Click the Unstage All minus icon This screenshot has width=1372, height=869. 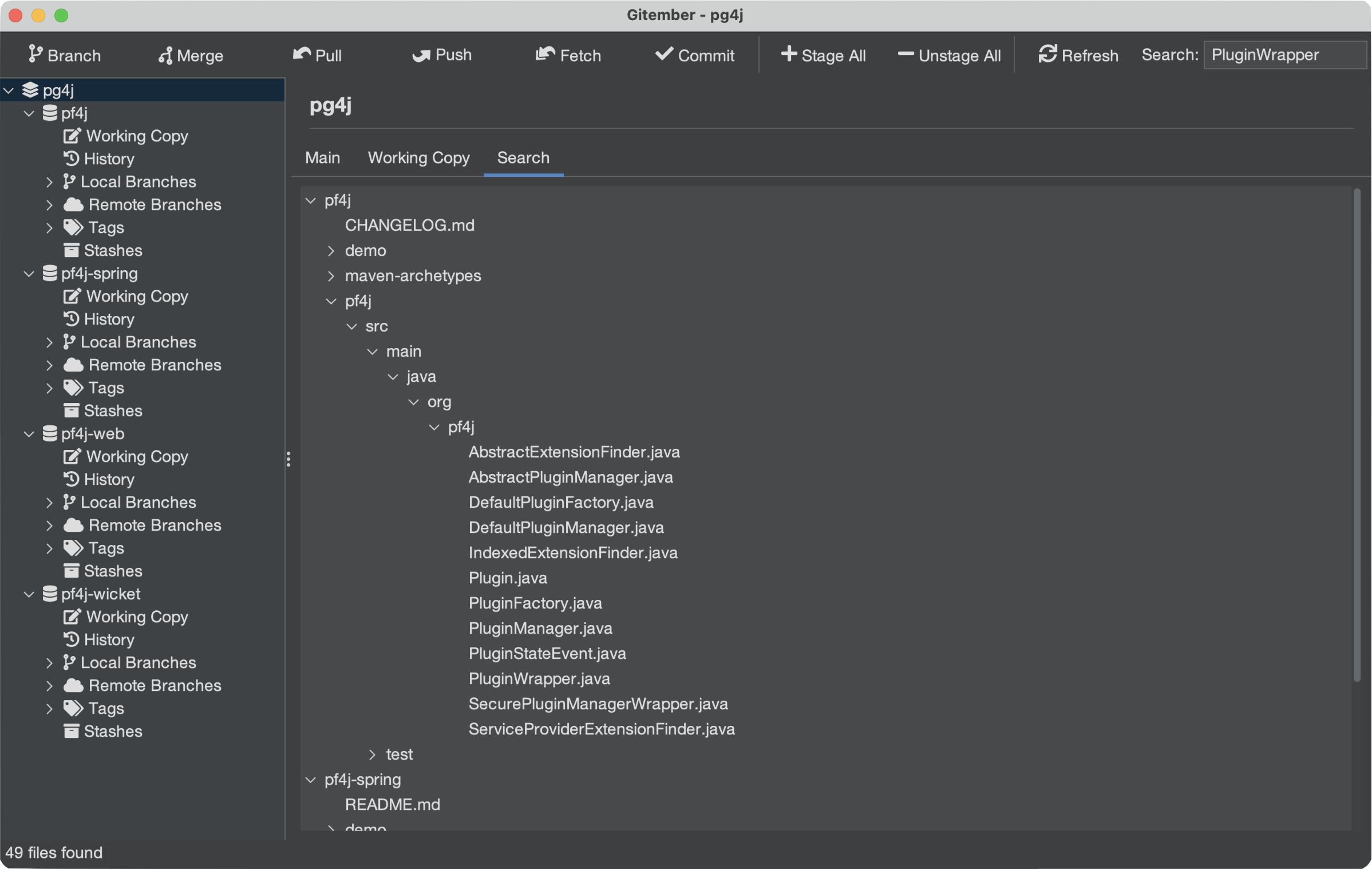tap(906, 54)
